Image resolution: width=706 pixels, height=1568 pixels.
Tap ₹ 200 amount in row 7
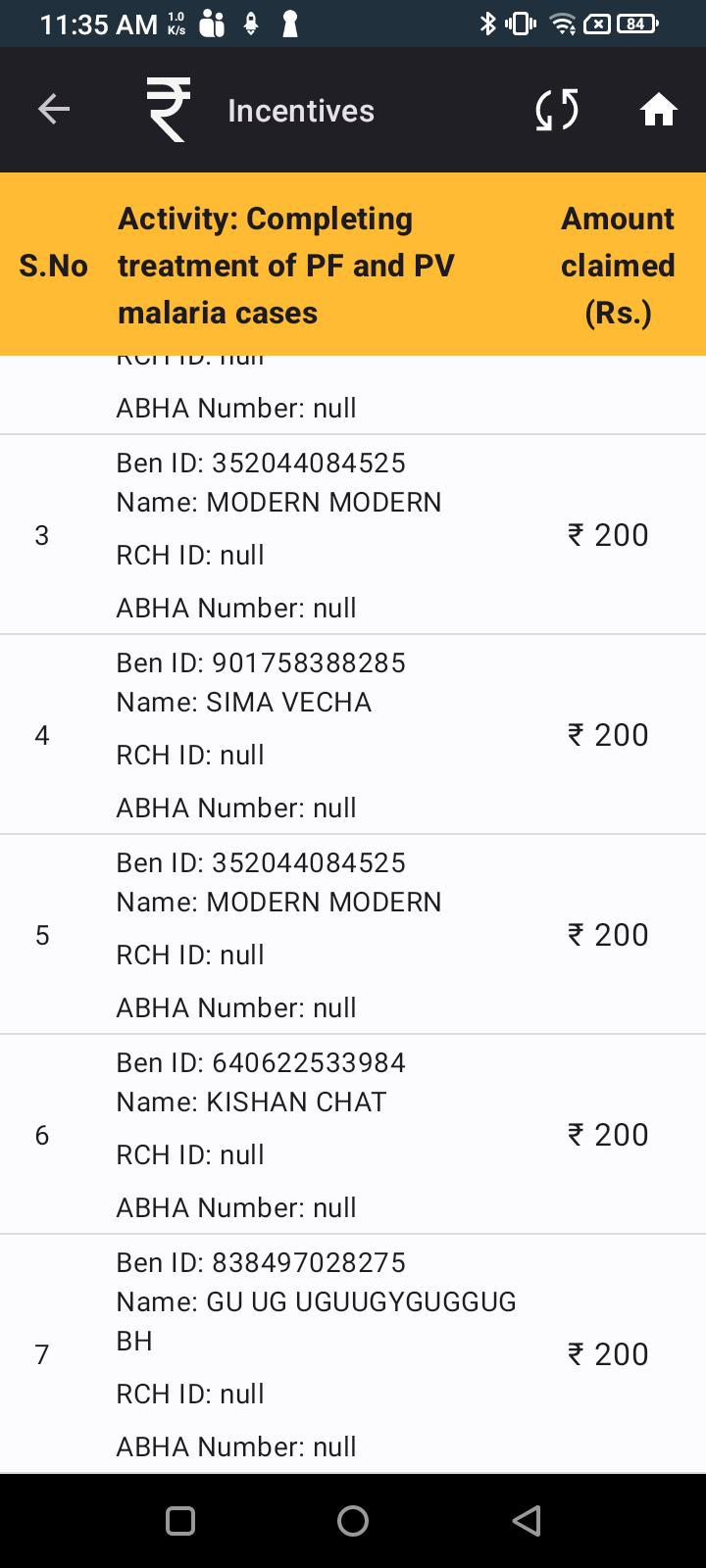click(x=608, y=1354)
